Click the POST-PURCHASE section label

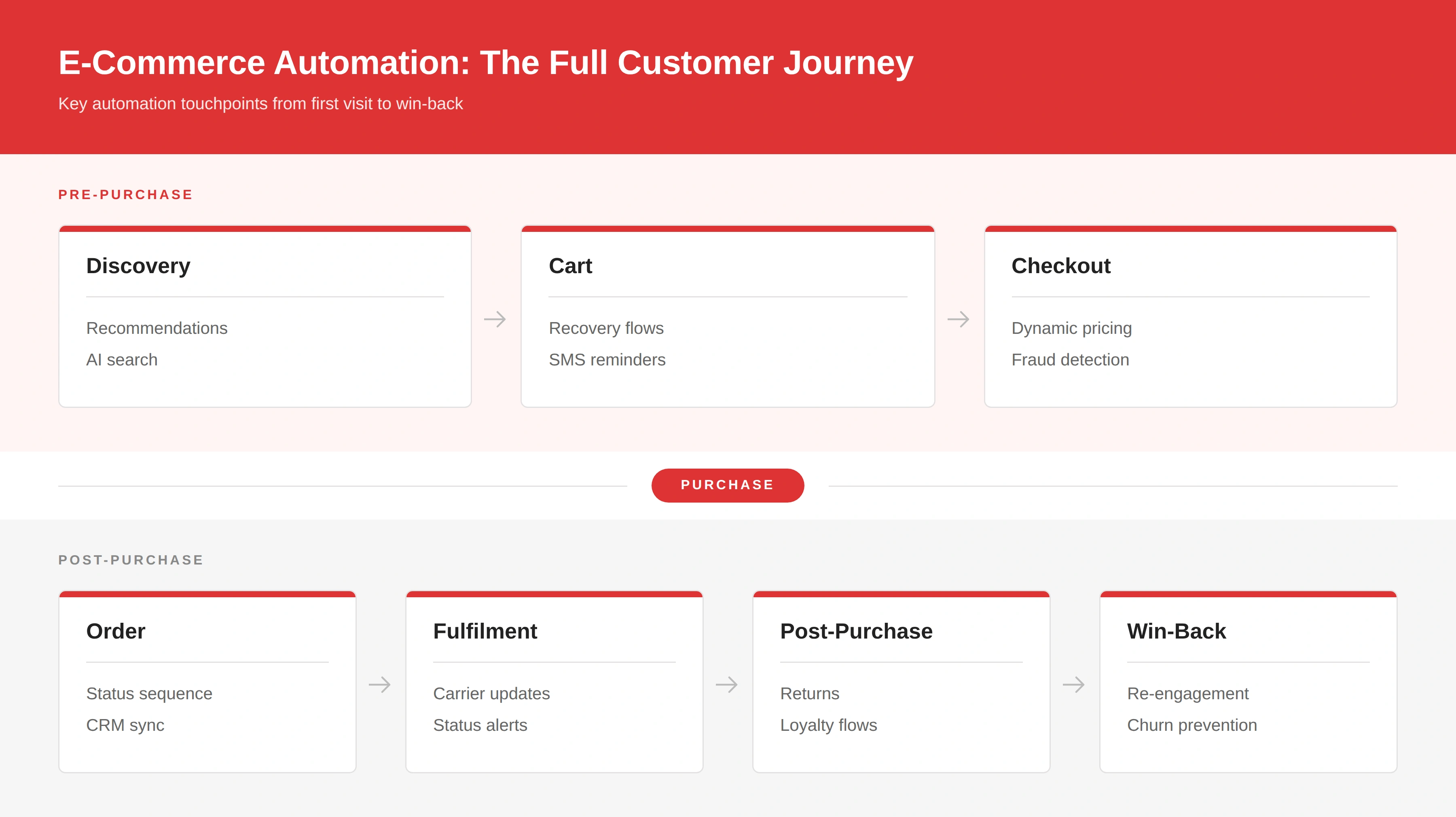pos(131,560)
